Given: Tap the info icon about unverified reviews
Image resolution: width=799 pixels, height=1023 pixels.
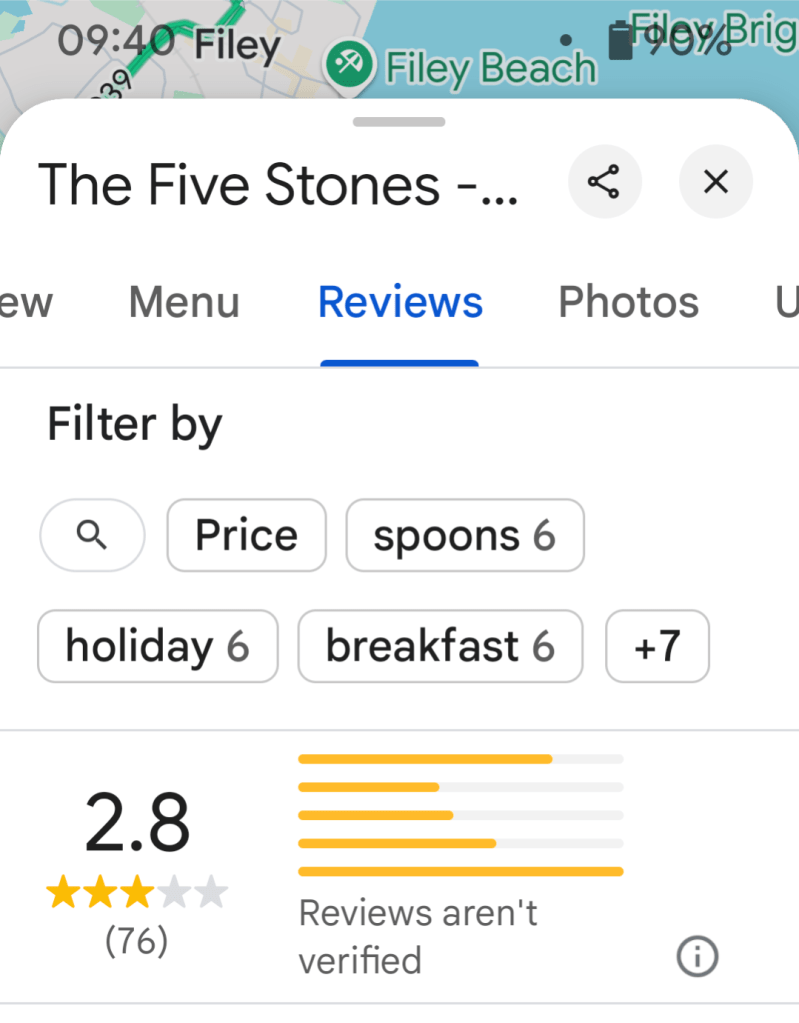Looking at the screenshot, I should click(697, 957).
